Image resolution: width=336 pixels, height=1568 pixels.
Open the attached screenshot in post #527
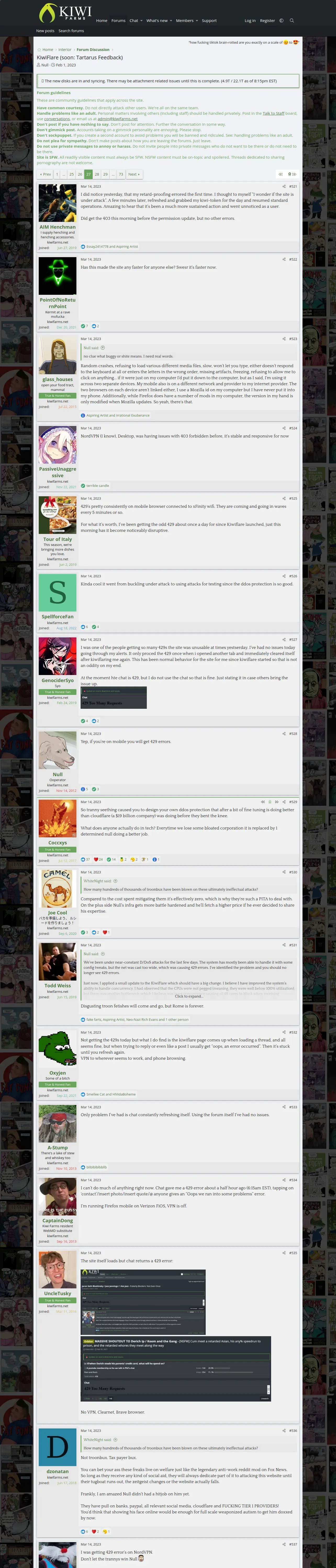pos(113,697)
